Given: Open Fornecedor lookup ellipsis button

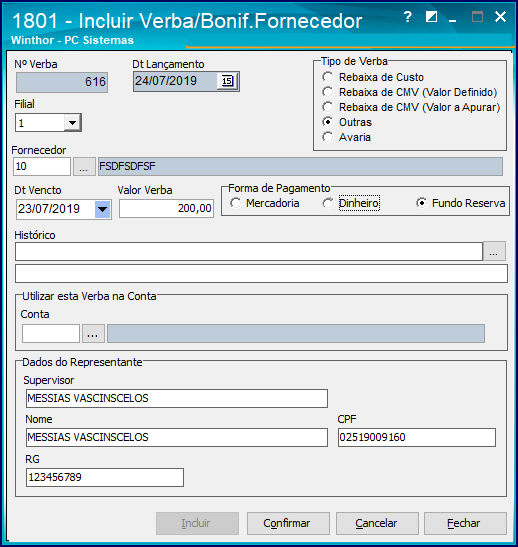Looking at the screenshot, I should point(84,166).
